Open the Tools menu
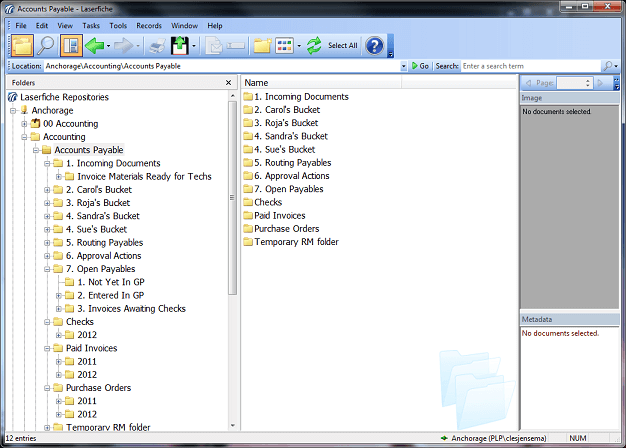 [x=118, y=26]
